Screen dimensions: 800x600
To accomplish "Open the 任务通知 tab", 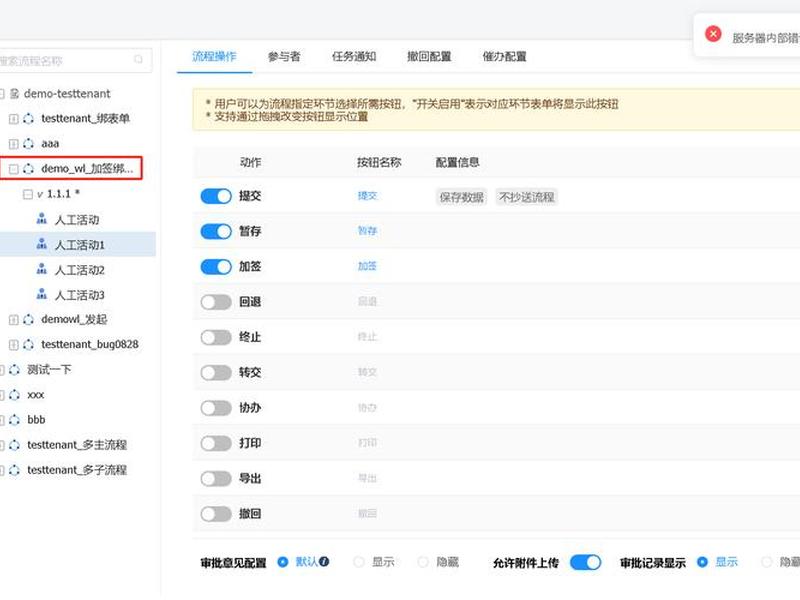I will (354, 56).
